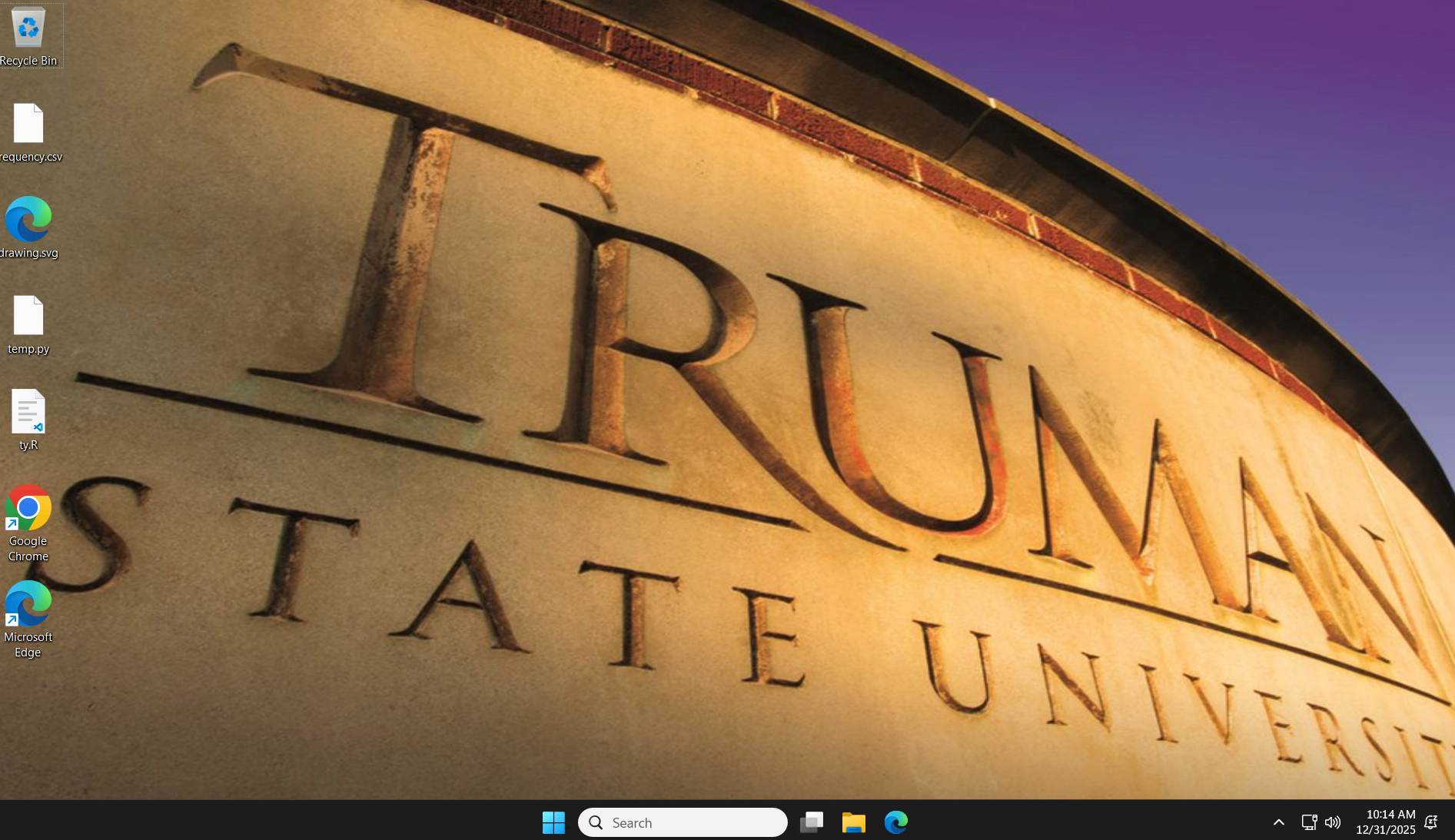Open quick settings via speaker icon
The width and height of the screenshot is (1455, 840).
click(1332, 822)
